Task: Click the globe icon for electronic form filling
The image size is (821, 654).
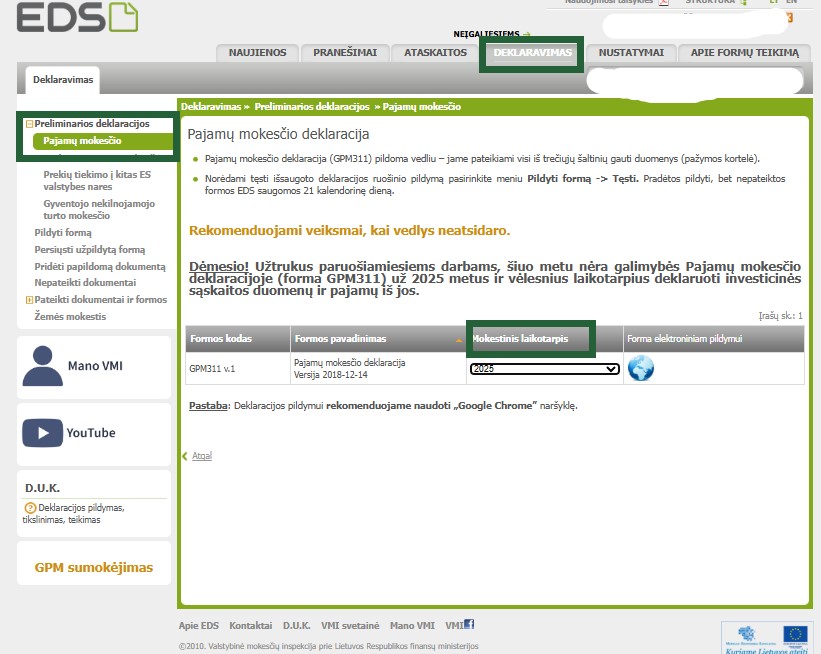Action: tap(640, 368)
